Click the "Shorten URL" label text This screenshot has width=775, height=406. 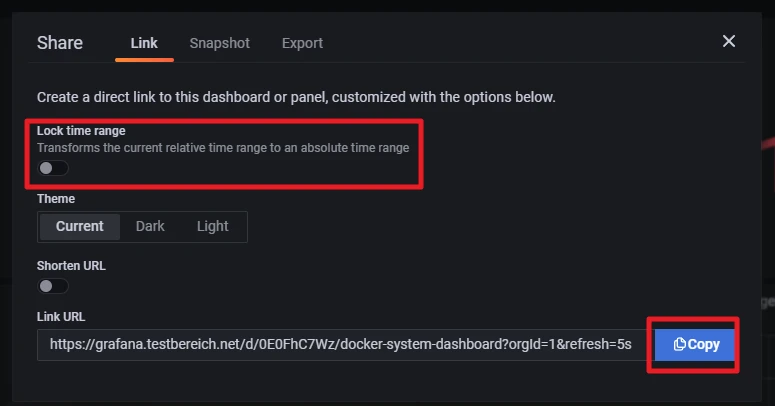[x=71, y=266]
